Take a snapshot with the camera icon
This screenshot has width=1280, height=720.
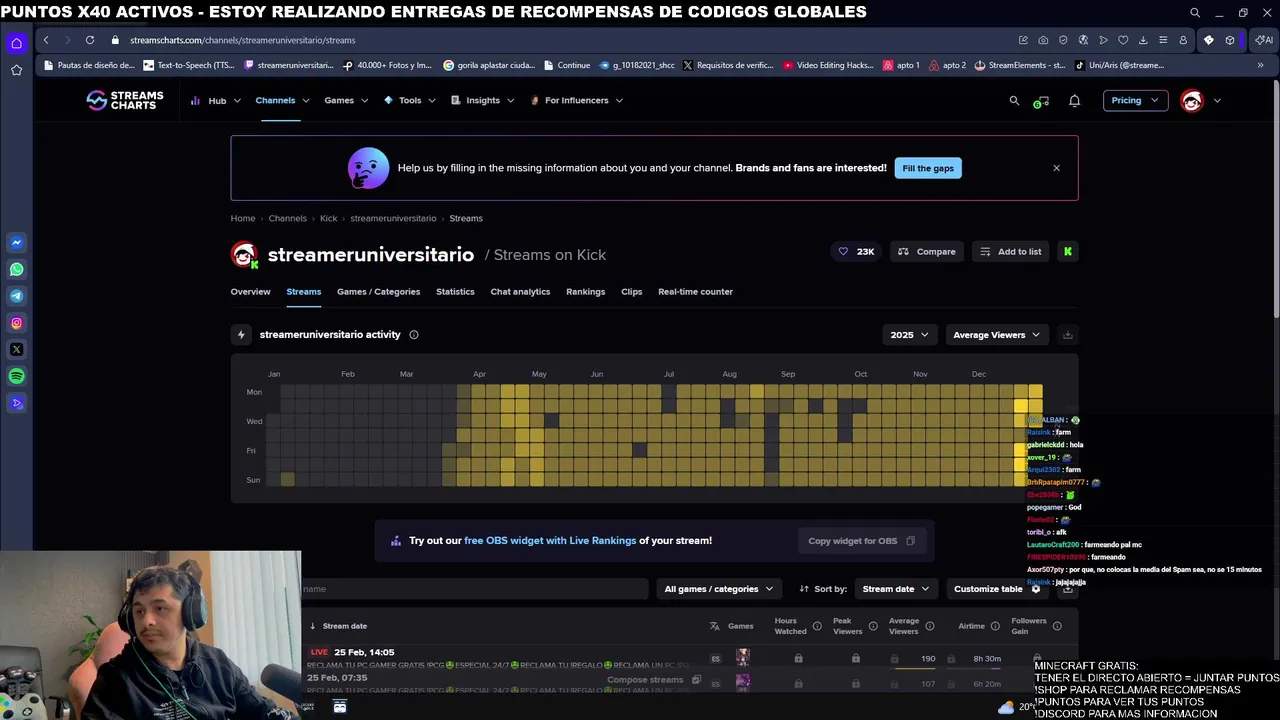point(1043,40)
